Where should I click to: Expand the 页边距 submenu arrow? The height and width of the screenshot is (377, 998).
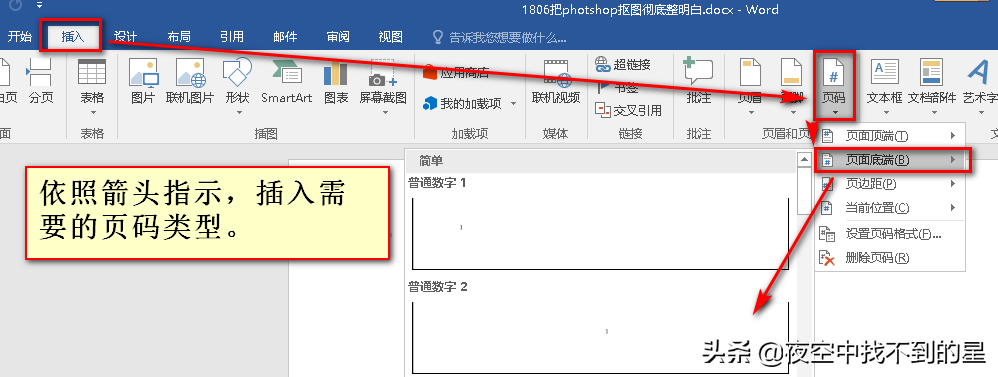(x=953, y=184)
